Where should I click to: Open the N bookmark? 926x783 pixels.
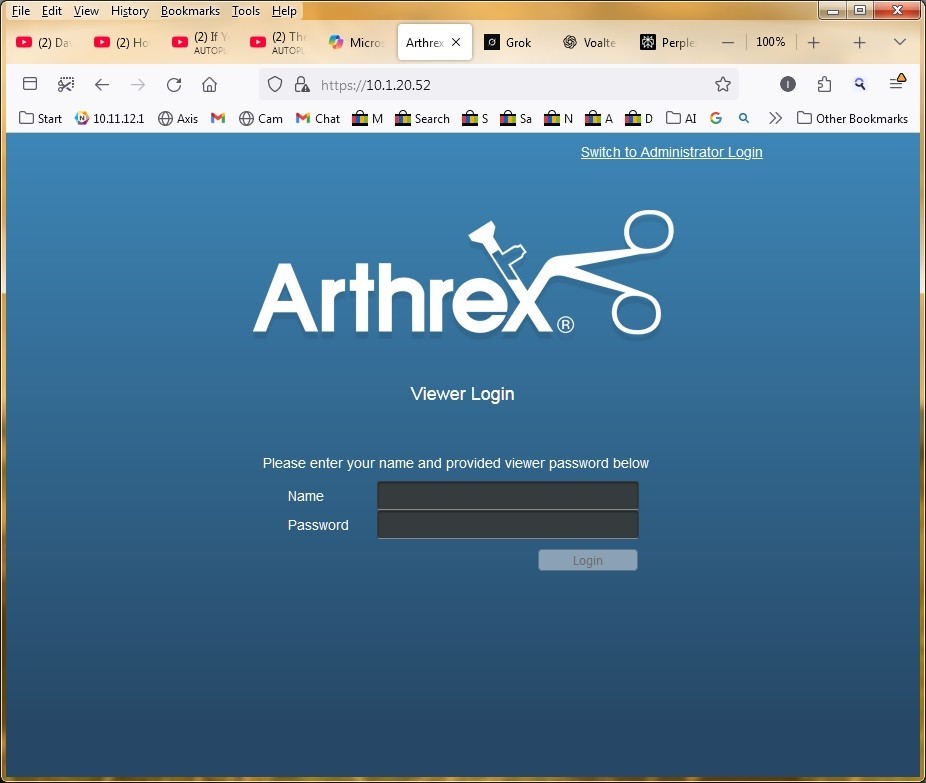point(559,119)
